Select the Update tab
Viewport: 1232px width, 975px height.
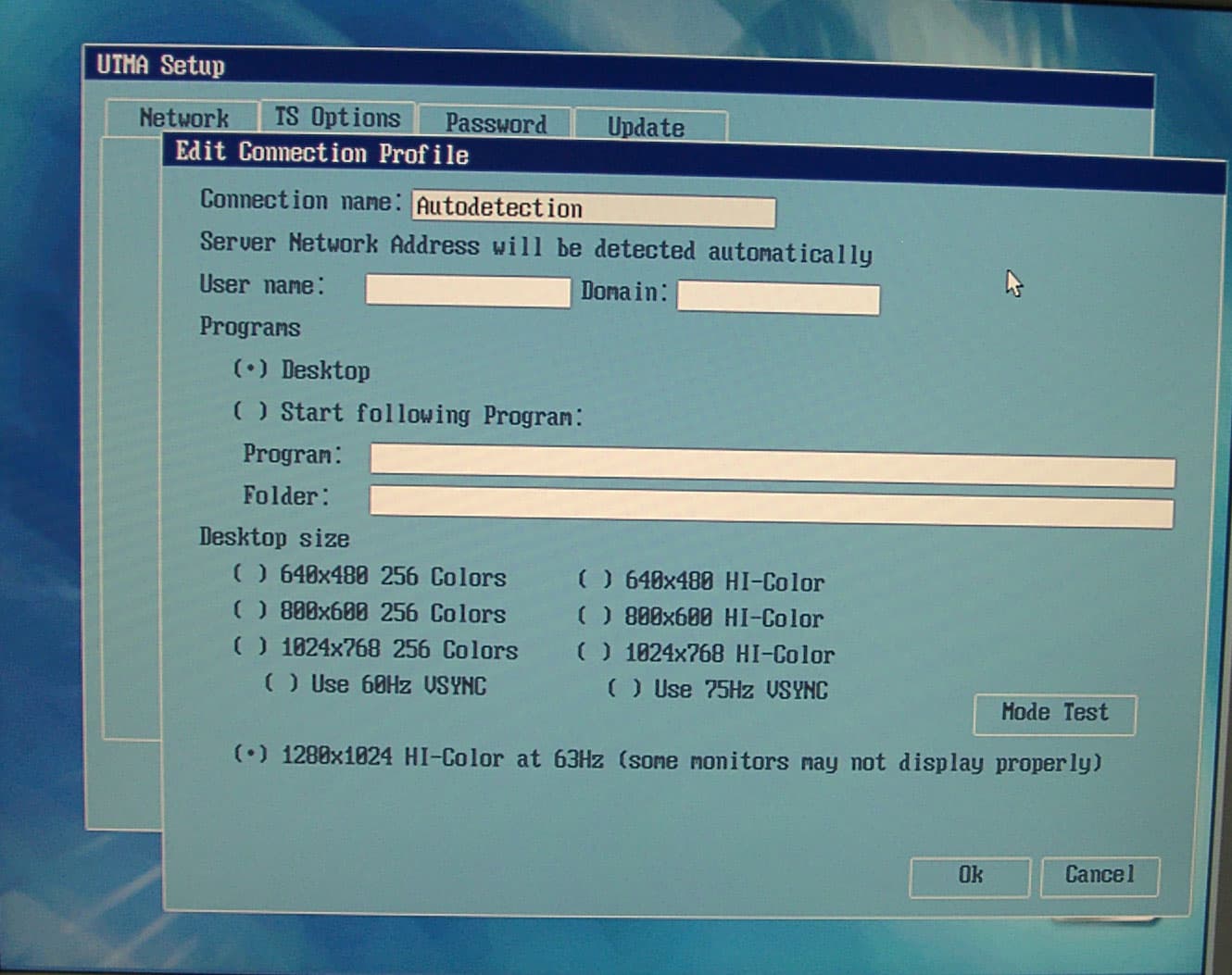click(649, 127)
